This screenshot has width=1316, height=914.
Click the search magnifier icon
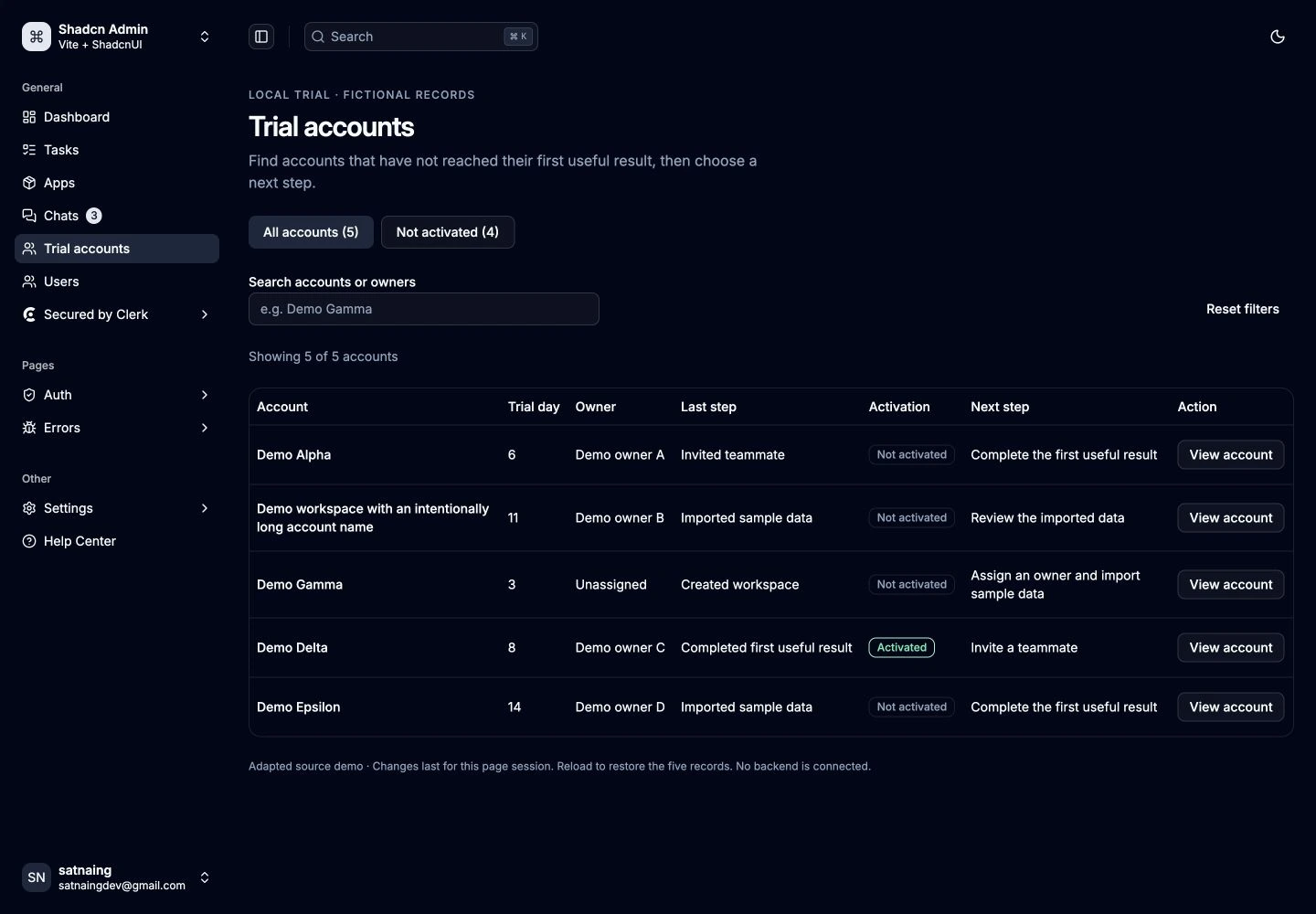pyautogui.click(x=318, y=37)
